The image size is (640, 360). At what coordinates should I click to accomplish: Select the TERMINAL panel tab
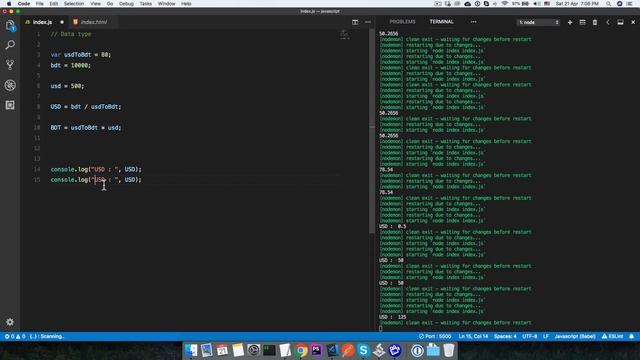[x=441, y=22]
